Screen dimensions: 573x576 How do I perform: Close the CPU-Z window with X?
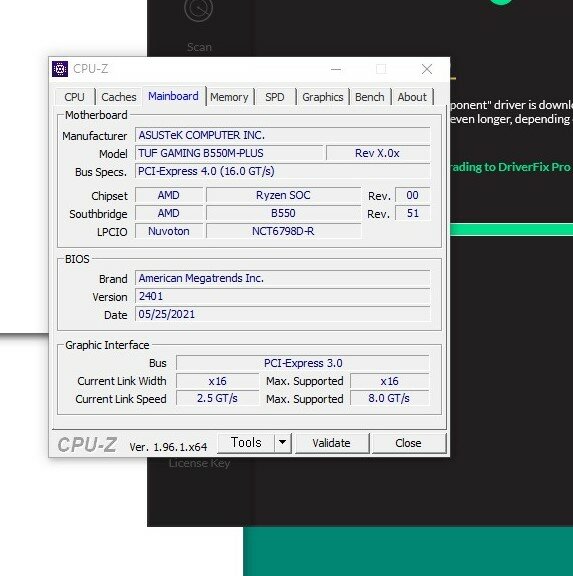[x=427, y=69]
